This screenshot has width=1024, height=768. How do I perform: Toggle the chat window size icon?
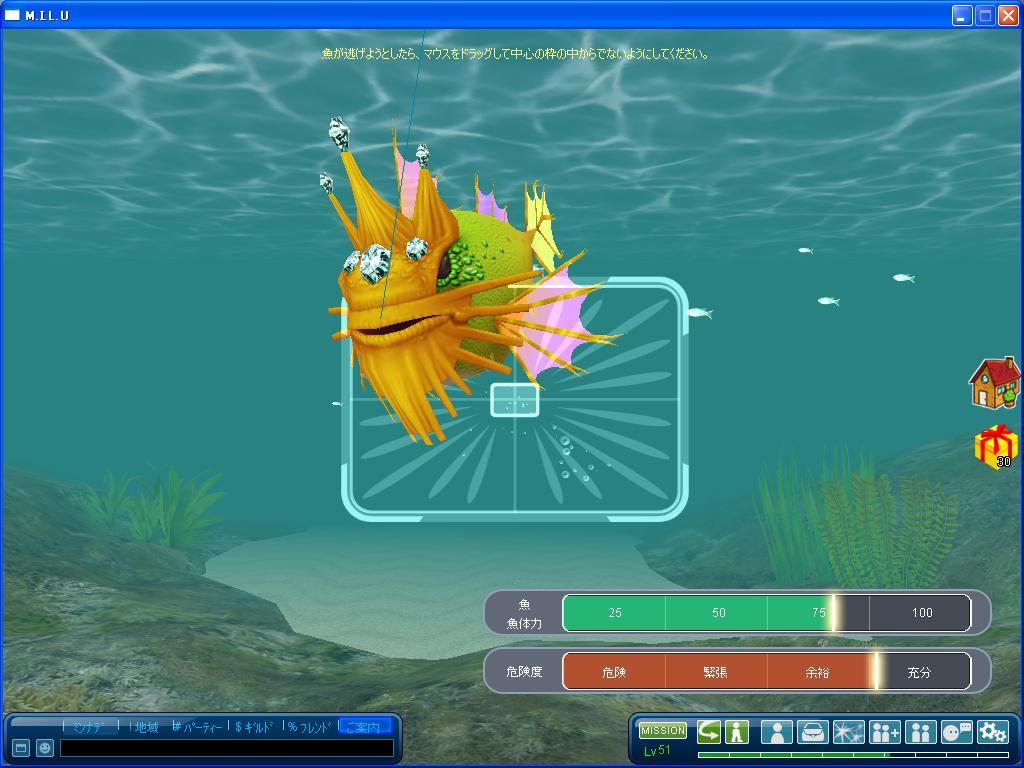tap(20, 747)
